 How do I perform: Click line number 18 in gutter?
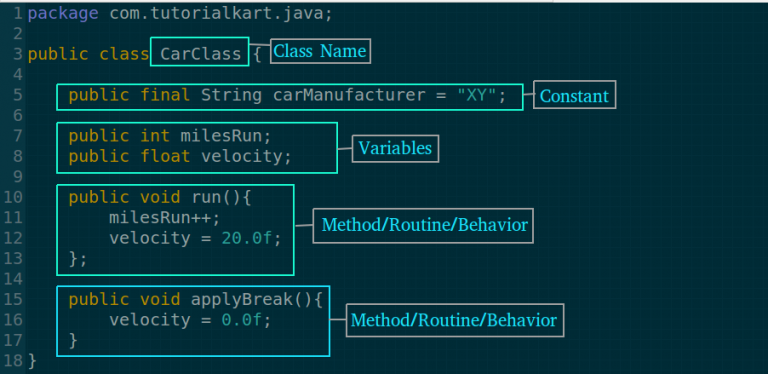[x=13, y=361]
